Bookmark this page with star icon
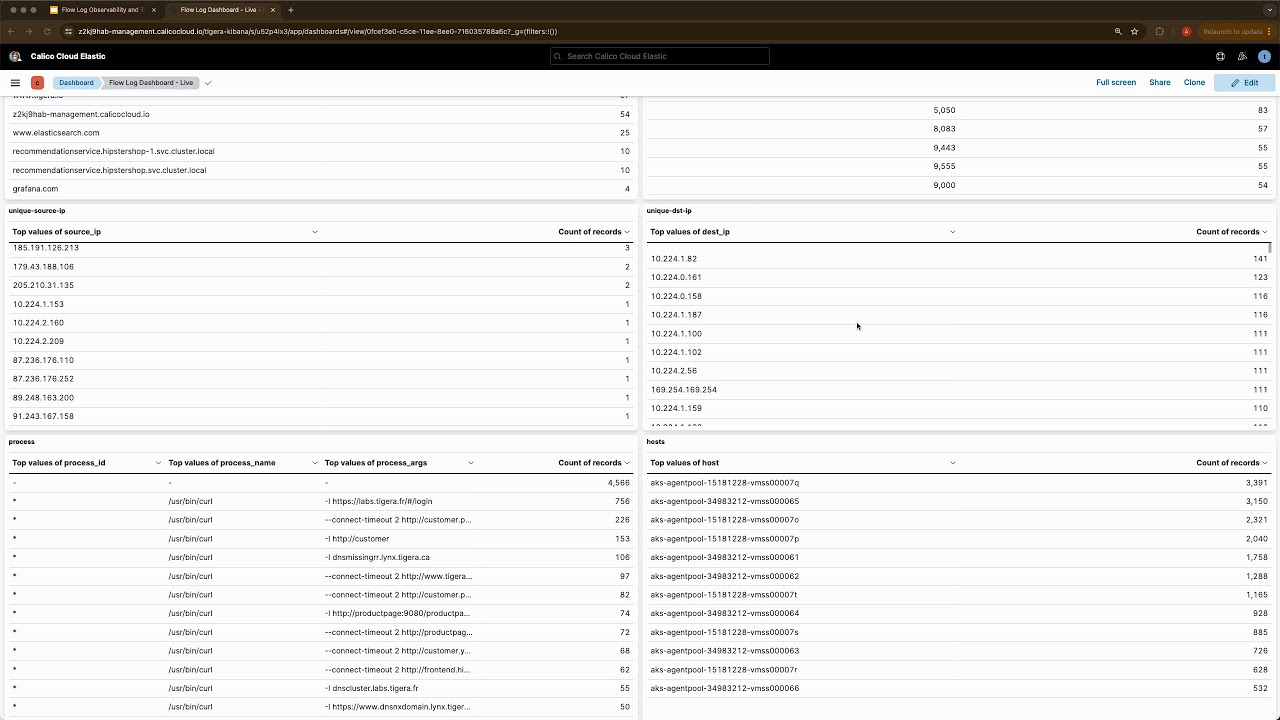 pyautogui.click(x=1134, y=31)
